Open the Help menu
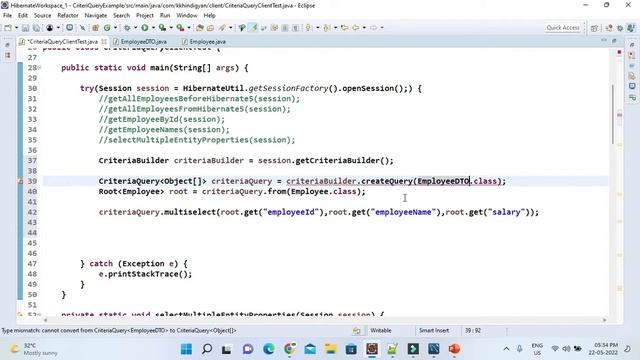The width and height of the screenshot is (640, 360). pos(209,16)
